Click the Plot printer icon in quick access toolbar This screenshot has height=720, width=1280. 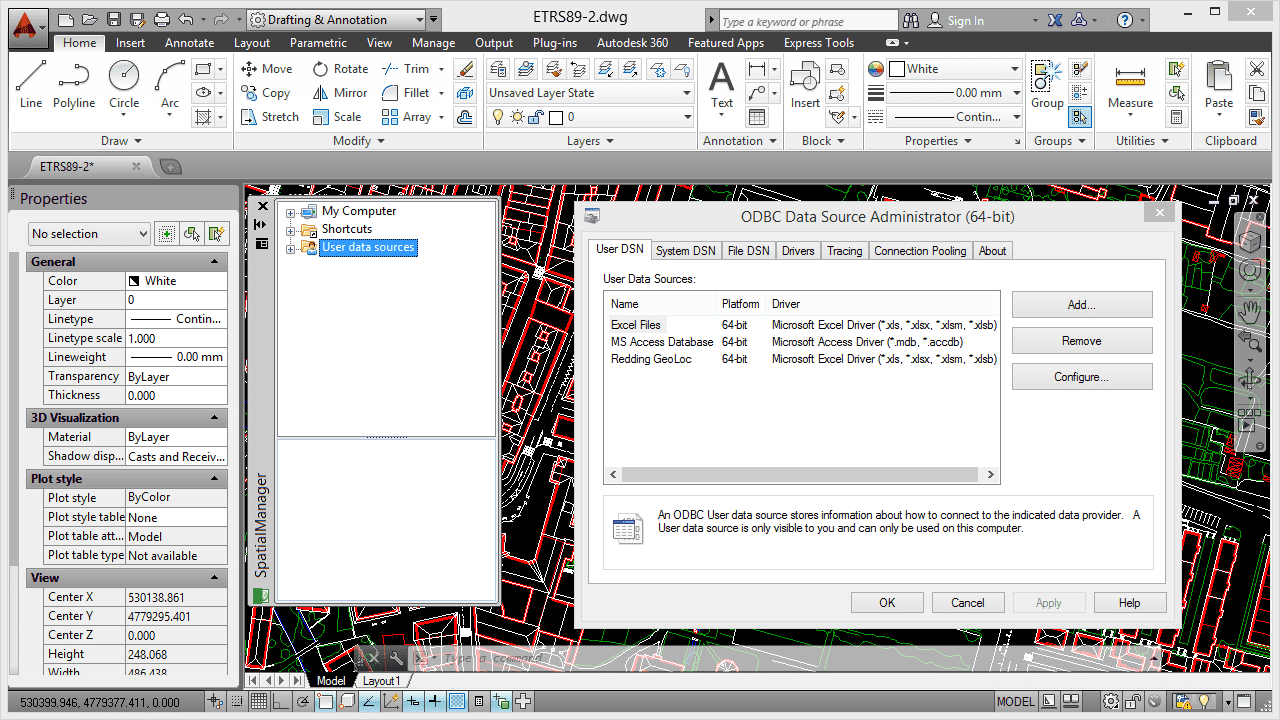click(162, 20)
